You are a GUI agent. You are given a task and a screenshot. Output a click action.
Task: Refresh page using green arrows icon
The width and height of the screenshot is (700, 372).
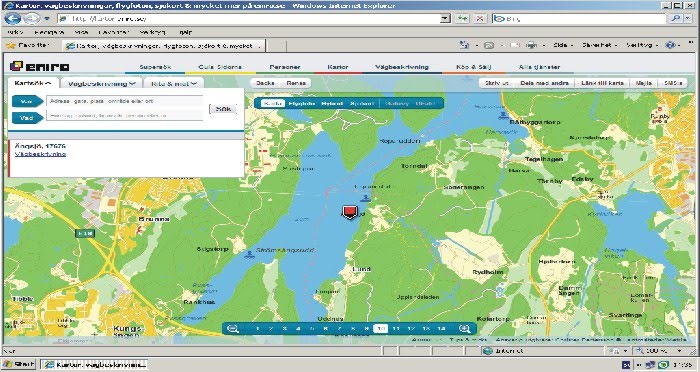click(x=462, y=19)
